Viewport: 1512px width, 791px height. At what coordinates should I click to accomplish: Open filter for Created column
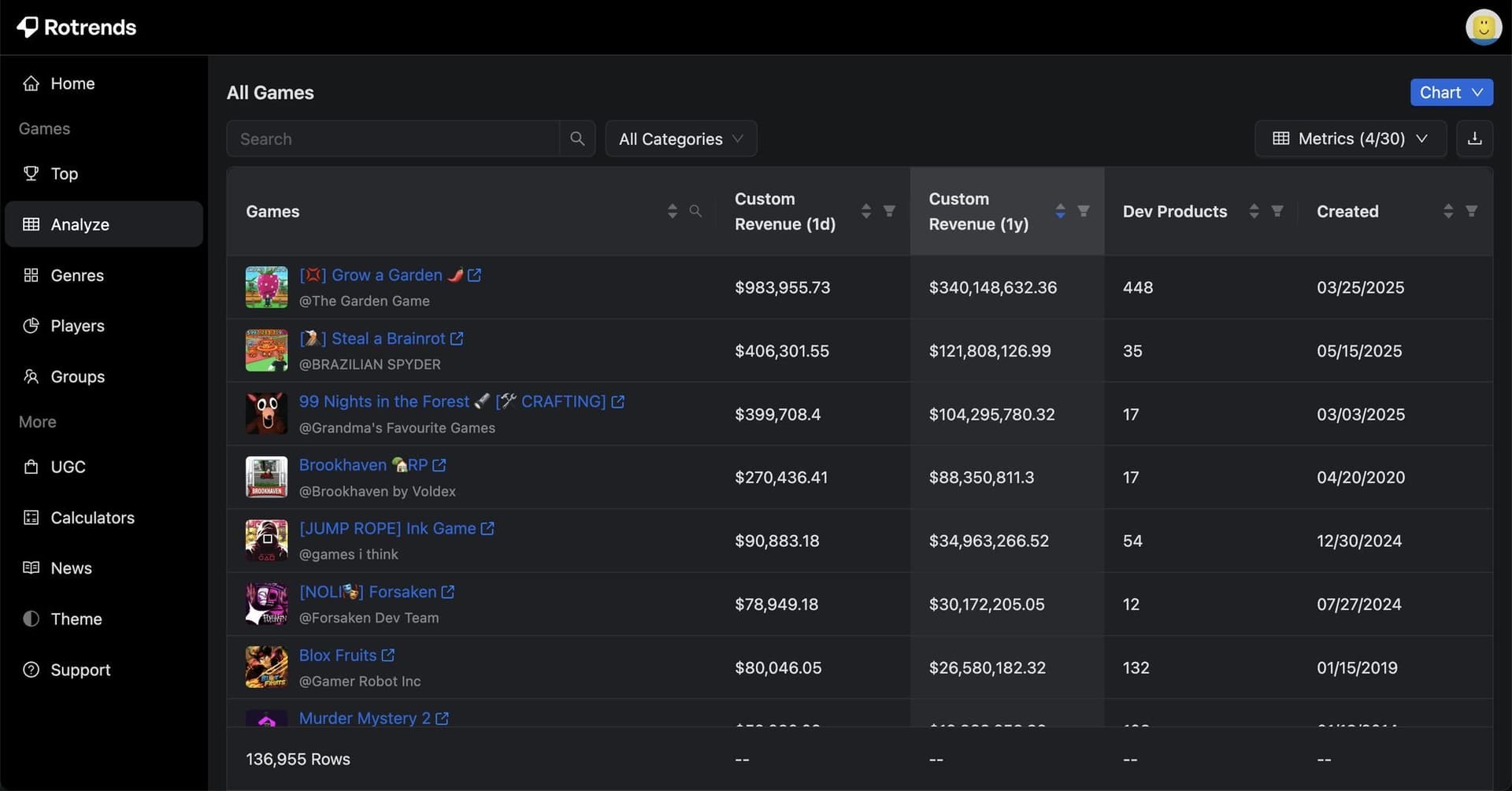(x=1471, y=211)
